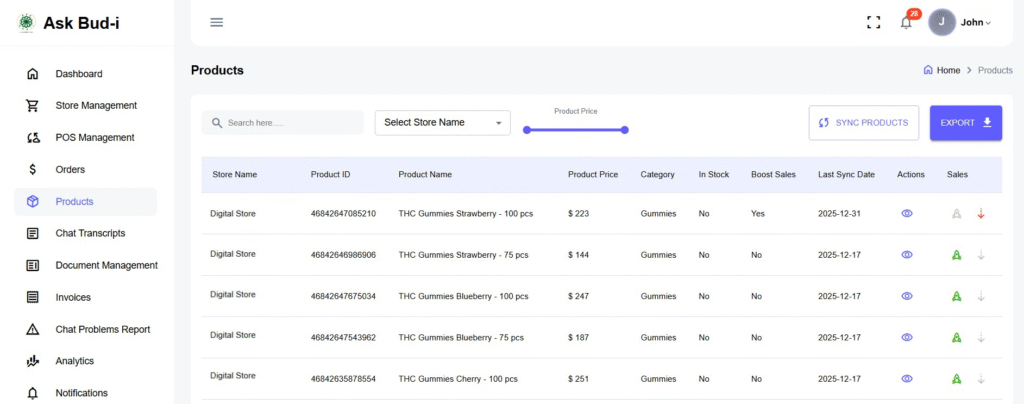Open the notifications bell

[x=906, y=22]
